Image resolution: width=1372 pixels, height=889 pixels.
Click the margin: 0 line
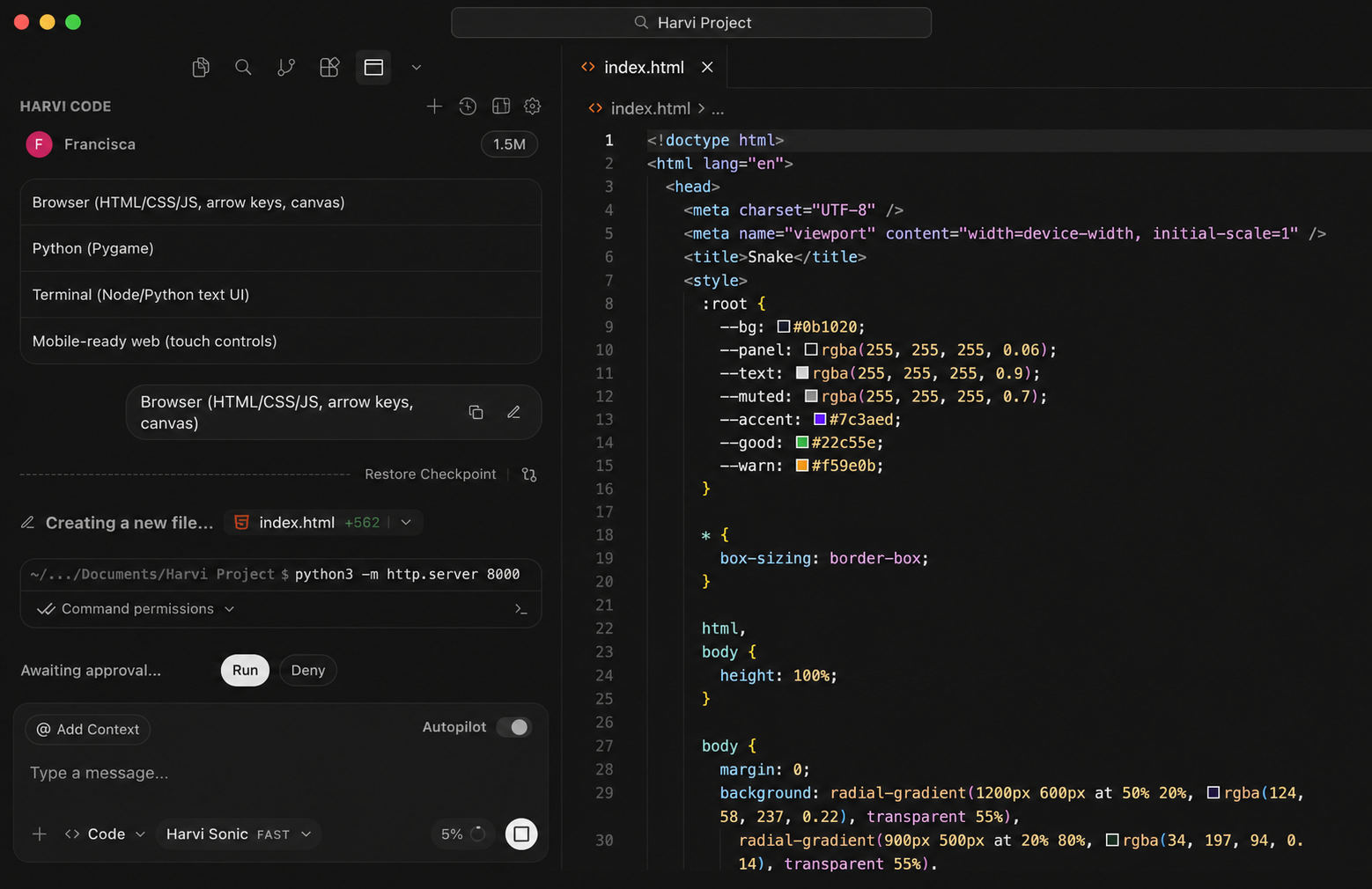point(764,769)
